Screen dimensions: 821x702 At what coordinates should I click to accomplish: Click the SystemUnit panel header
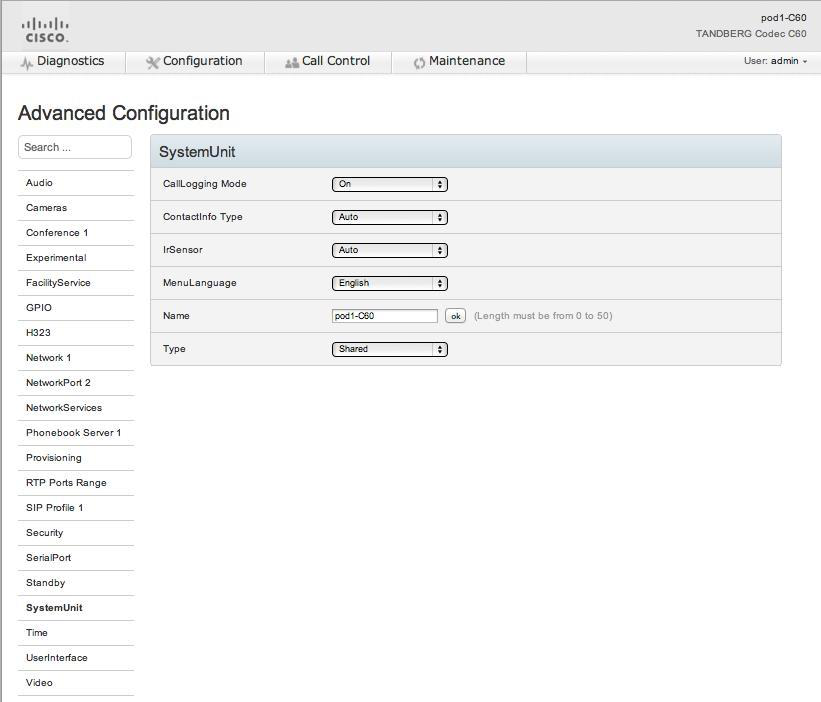465,152
